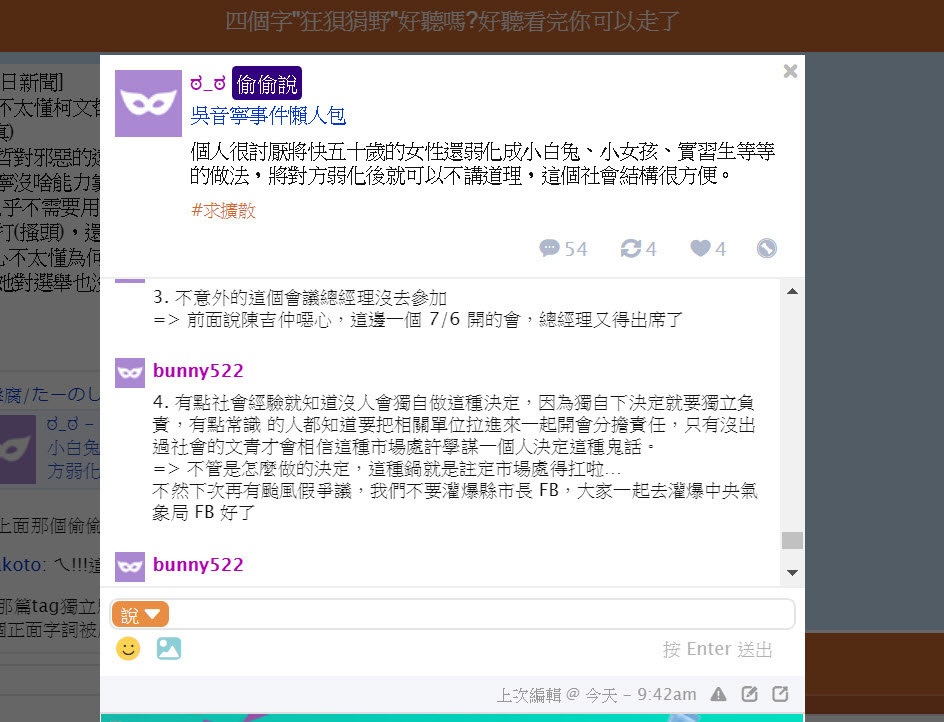Click the 偷偷說 whisper badge
944x722 pixels.
[x=267, y=83]
